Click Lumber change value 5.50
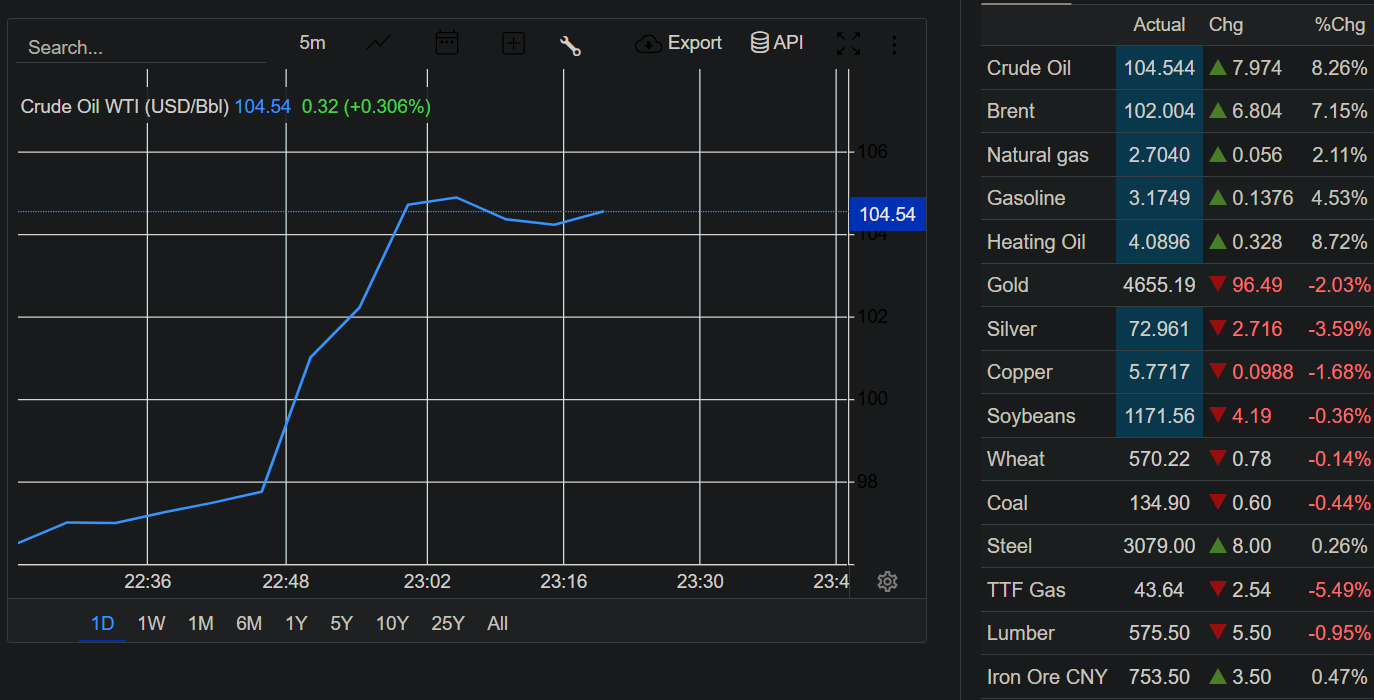1374x700 pixels. coord(1251,633)
